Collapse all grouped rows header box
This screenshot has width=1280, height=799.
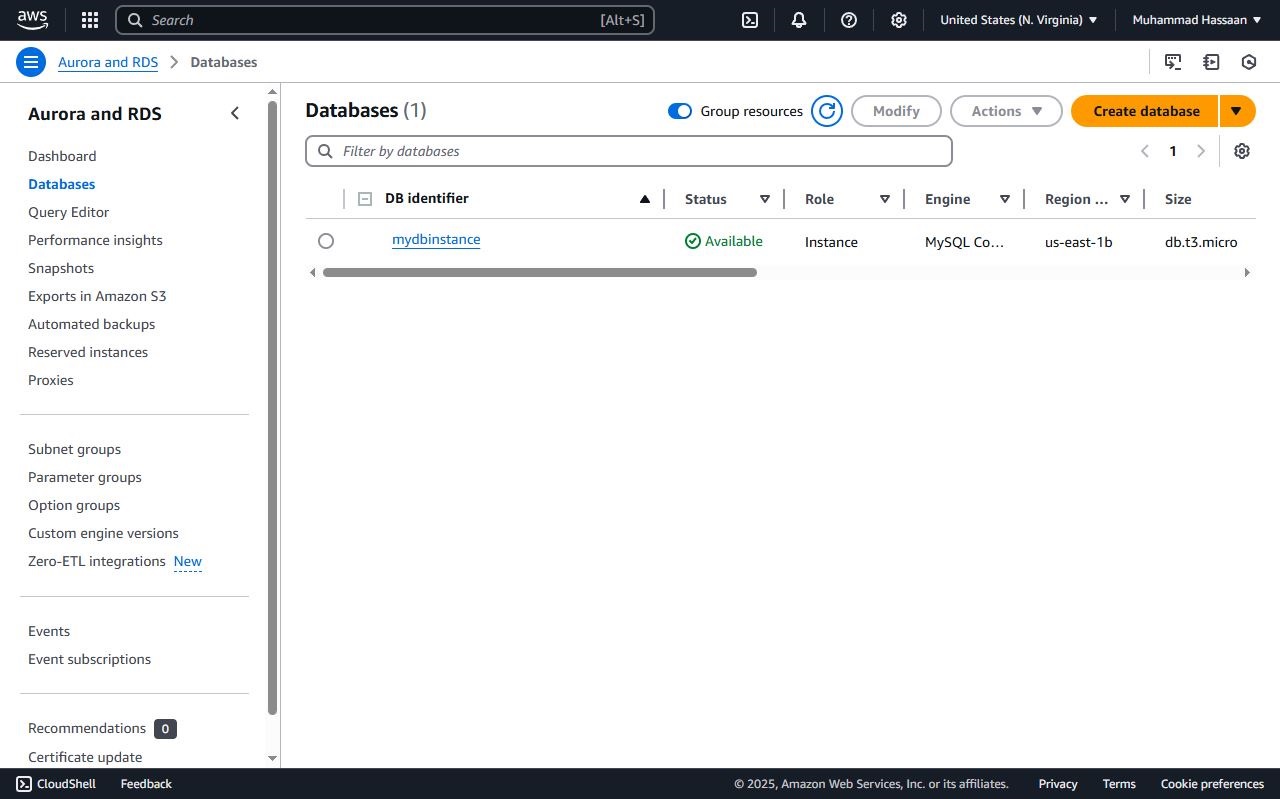[x=365, y=199]
